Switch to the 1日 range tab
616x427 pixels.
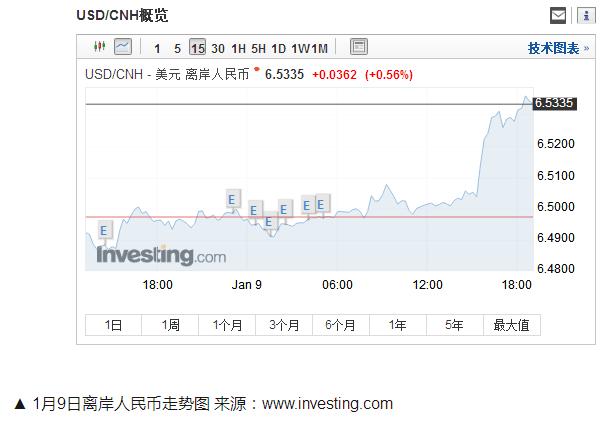pos(113,325)
